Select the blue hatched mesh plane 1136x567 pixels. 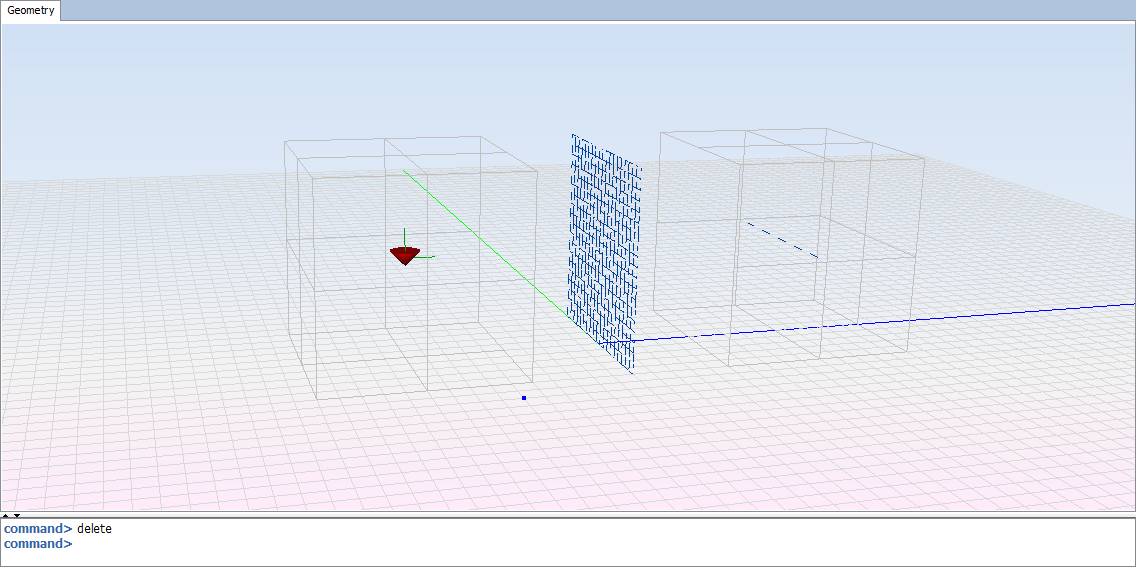(x=603, y=250)
